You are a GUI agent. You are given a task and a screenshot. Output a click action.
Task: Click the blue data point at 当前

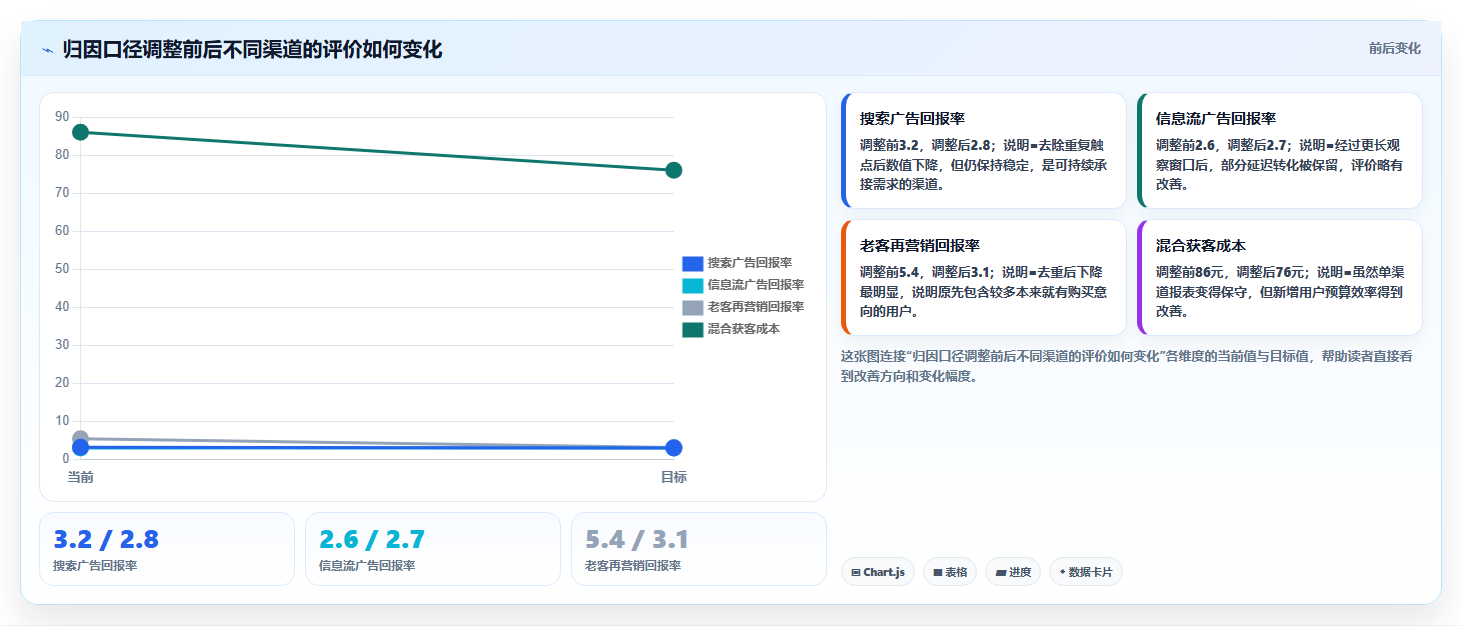coord(81,447)
